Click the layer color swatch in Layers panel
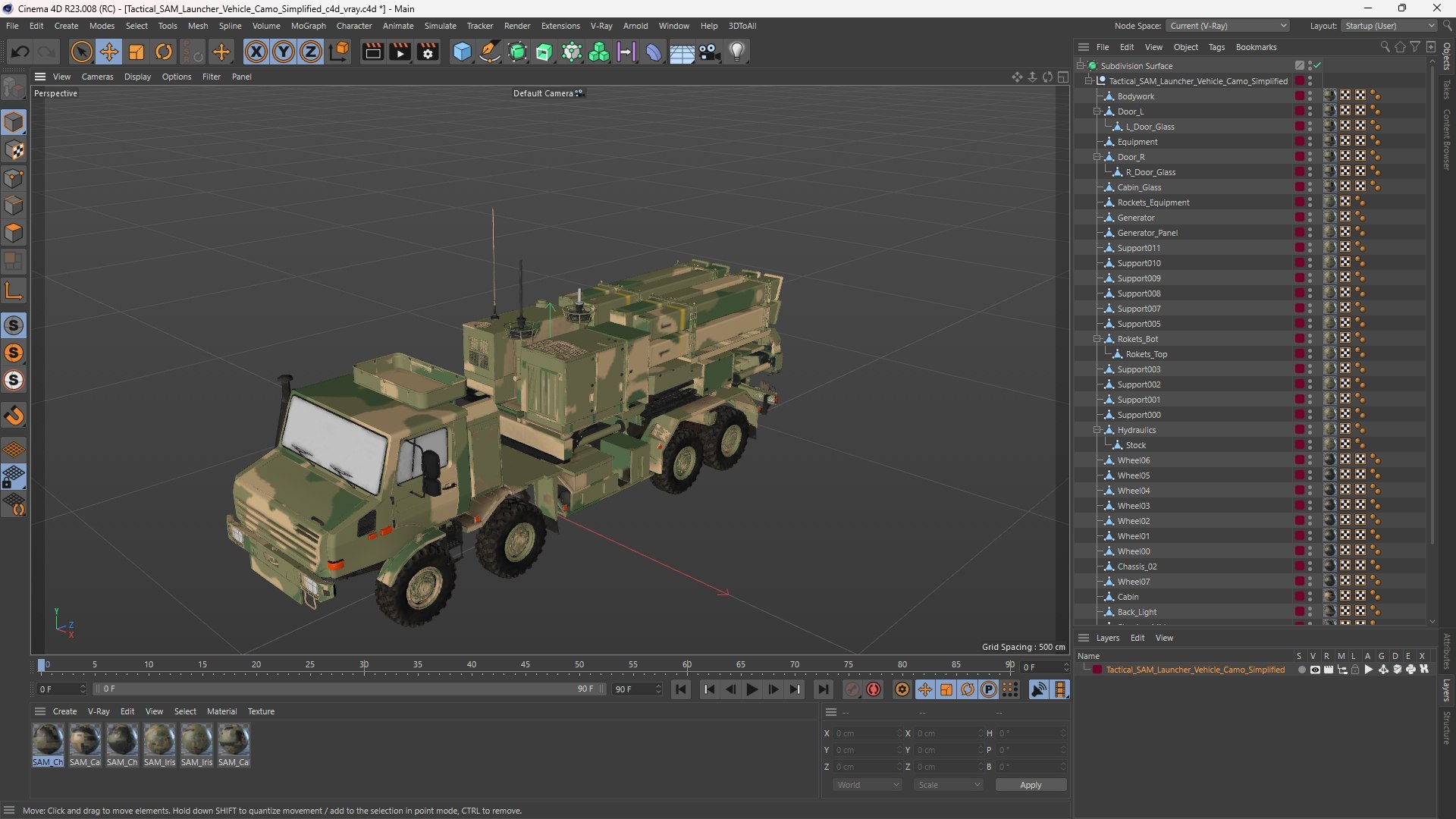The width and height of the screenshot is (1456, 819). pos(1097,670)
